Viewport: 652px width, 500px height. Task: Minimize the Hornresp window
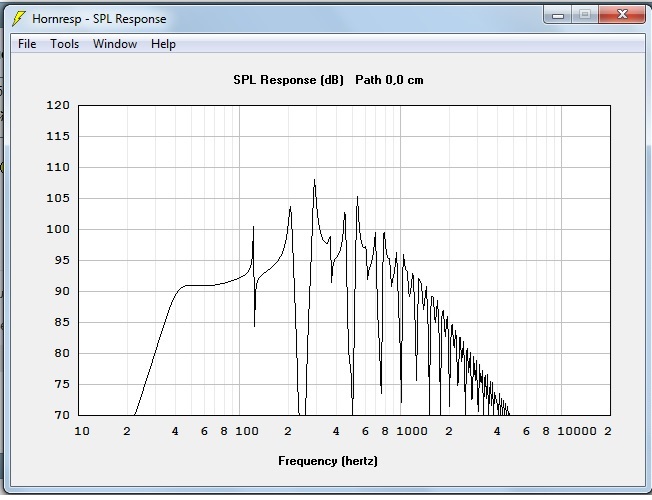pyautogui.click(x=558, y=15)
